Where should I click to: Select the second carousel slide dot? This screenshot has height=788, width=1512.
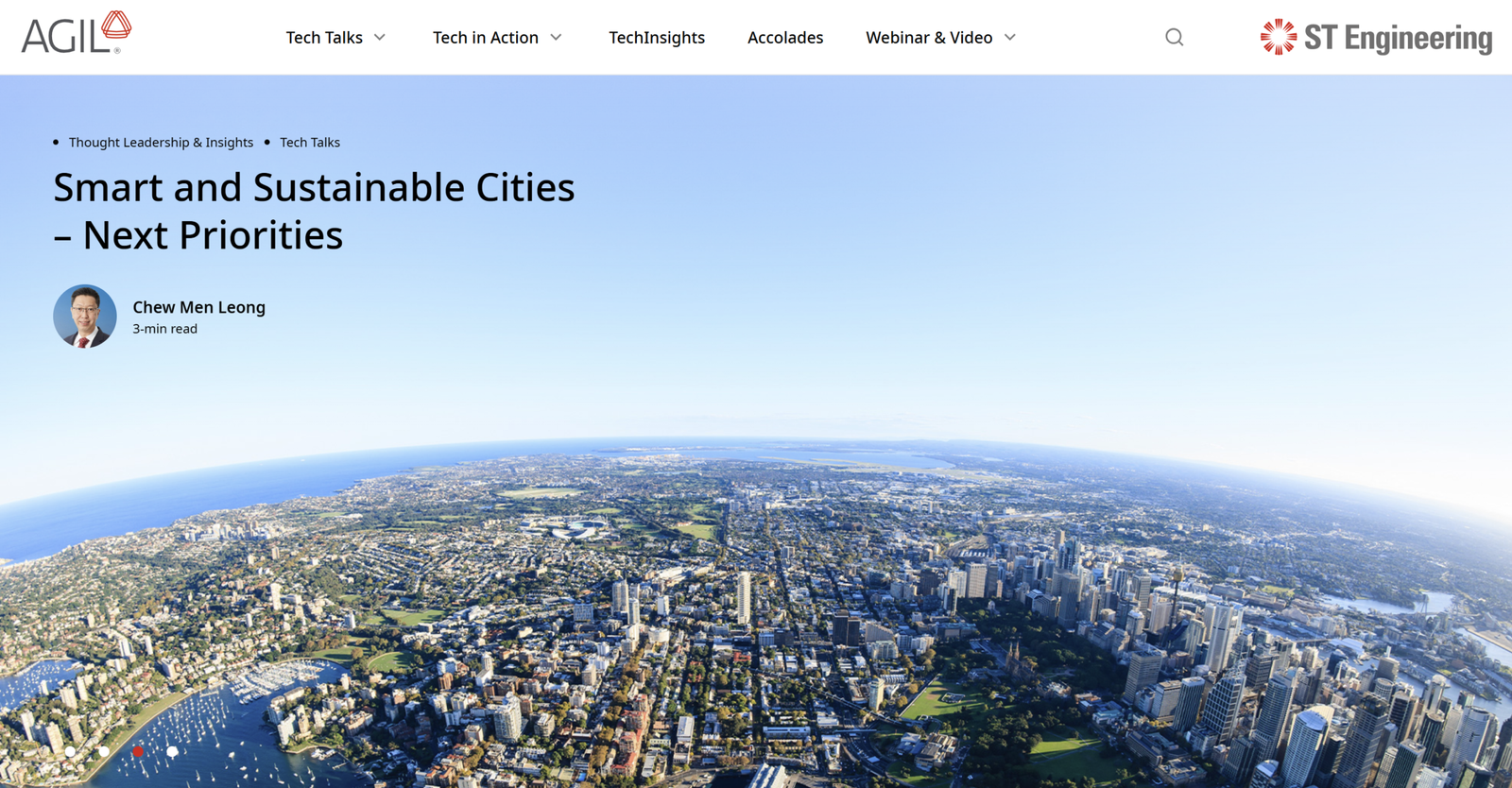click(104, 752)
